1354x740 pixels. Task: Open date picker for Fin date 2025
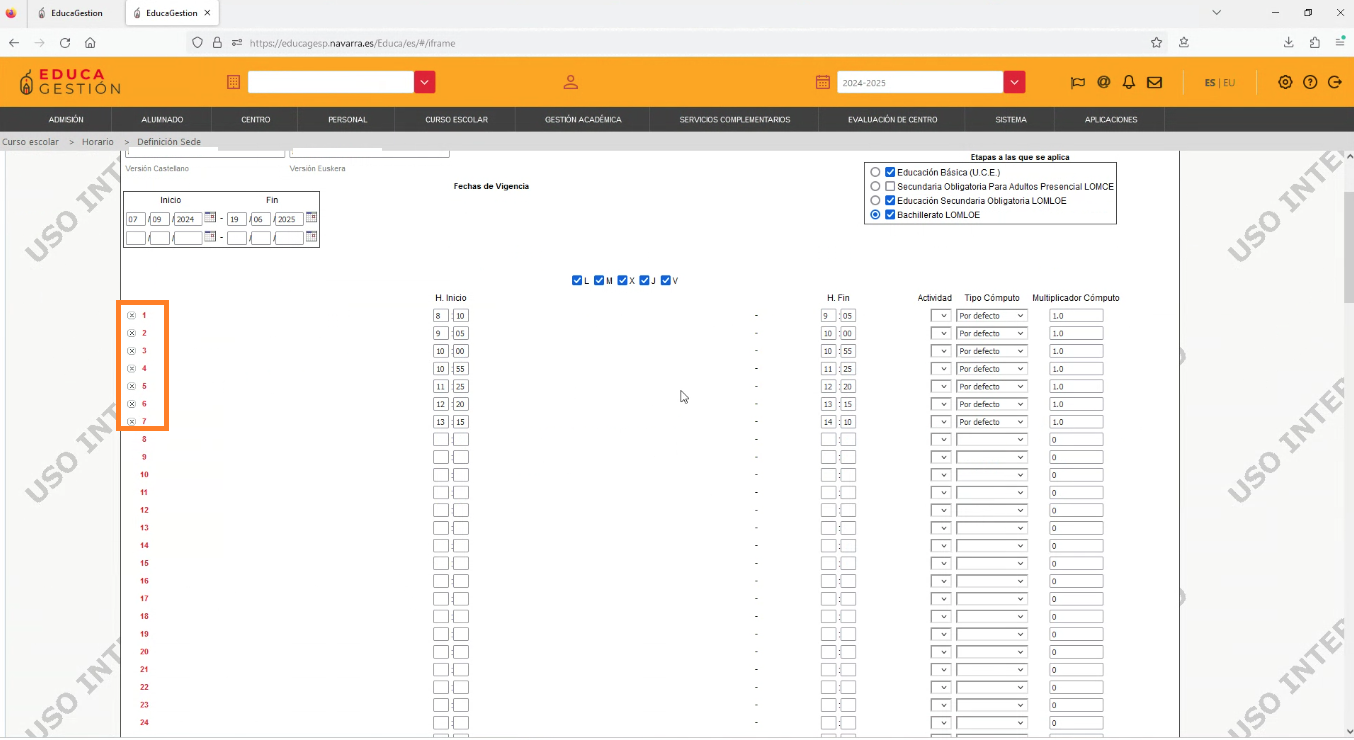click(312, 217)
